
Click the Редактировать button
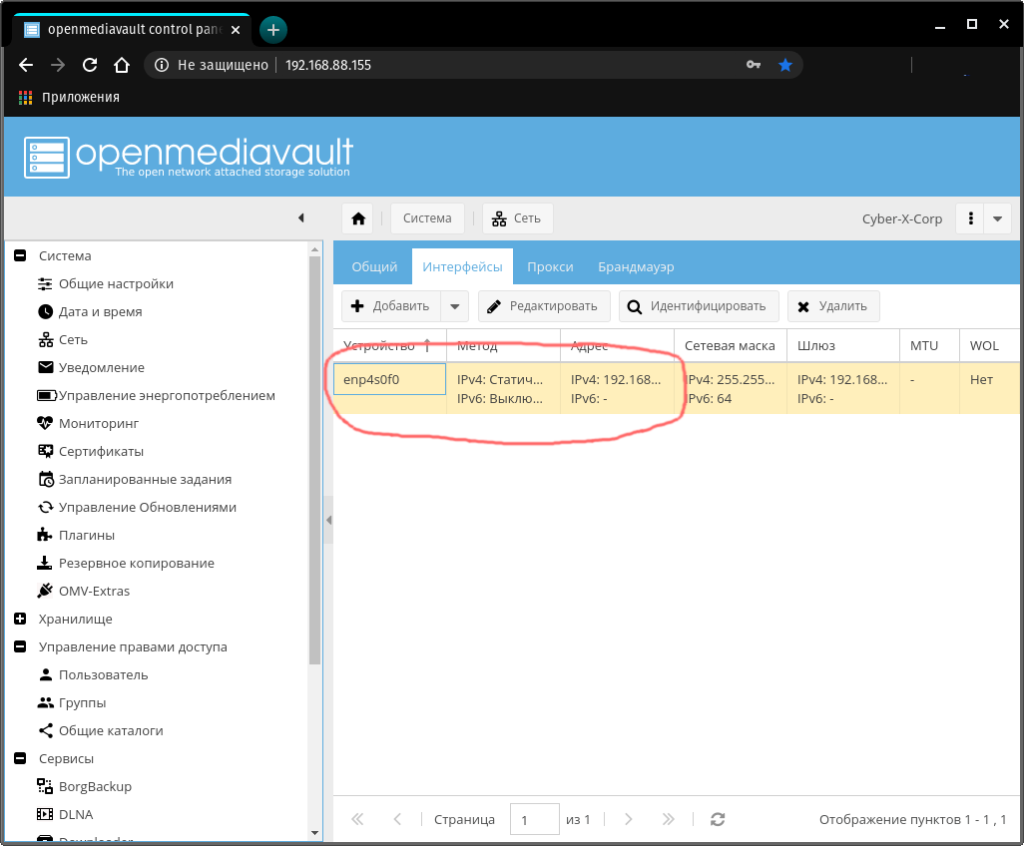(543, 307)
